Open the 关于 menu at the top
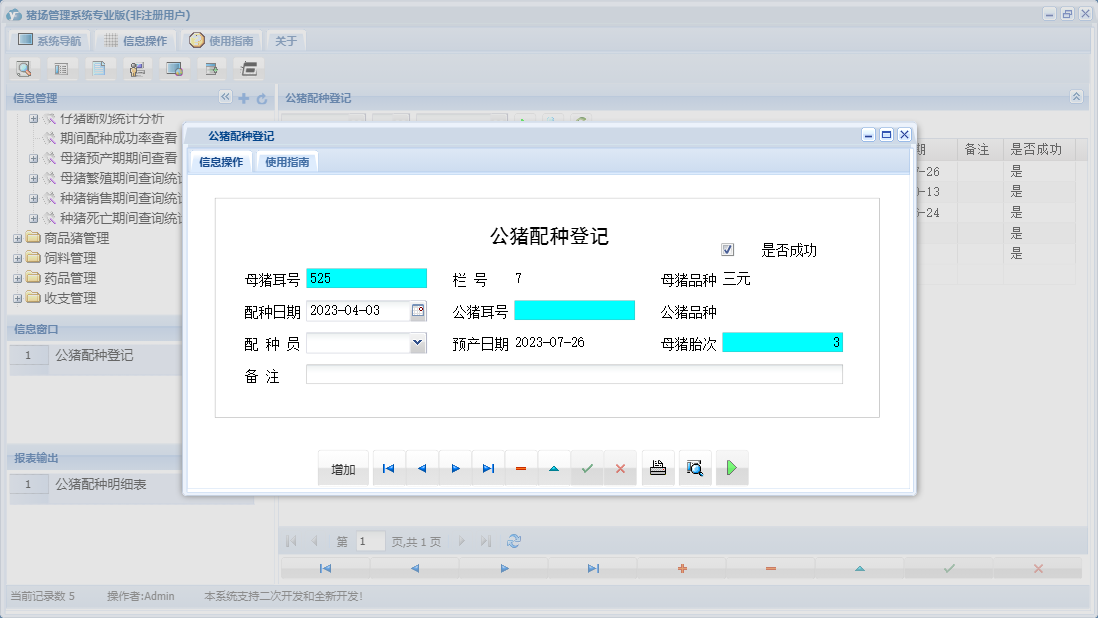This screenshot has width=1098, height=618. 286,40
